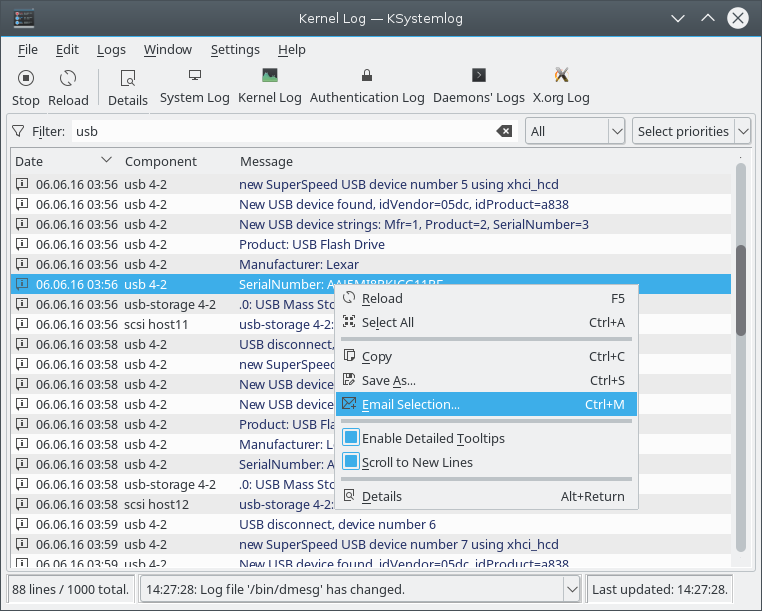762x611 pixels.
Task: Open the Settings menu
Action: pyautogui.click(x=235, y=50)
